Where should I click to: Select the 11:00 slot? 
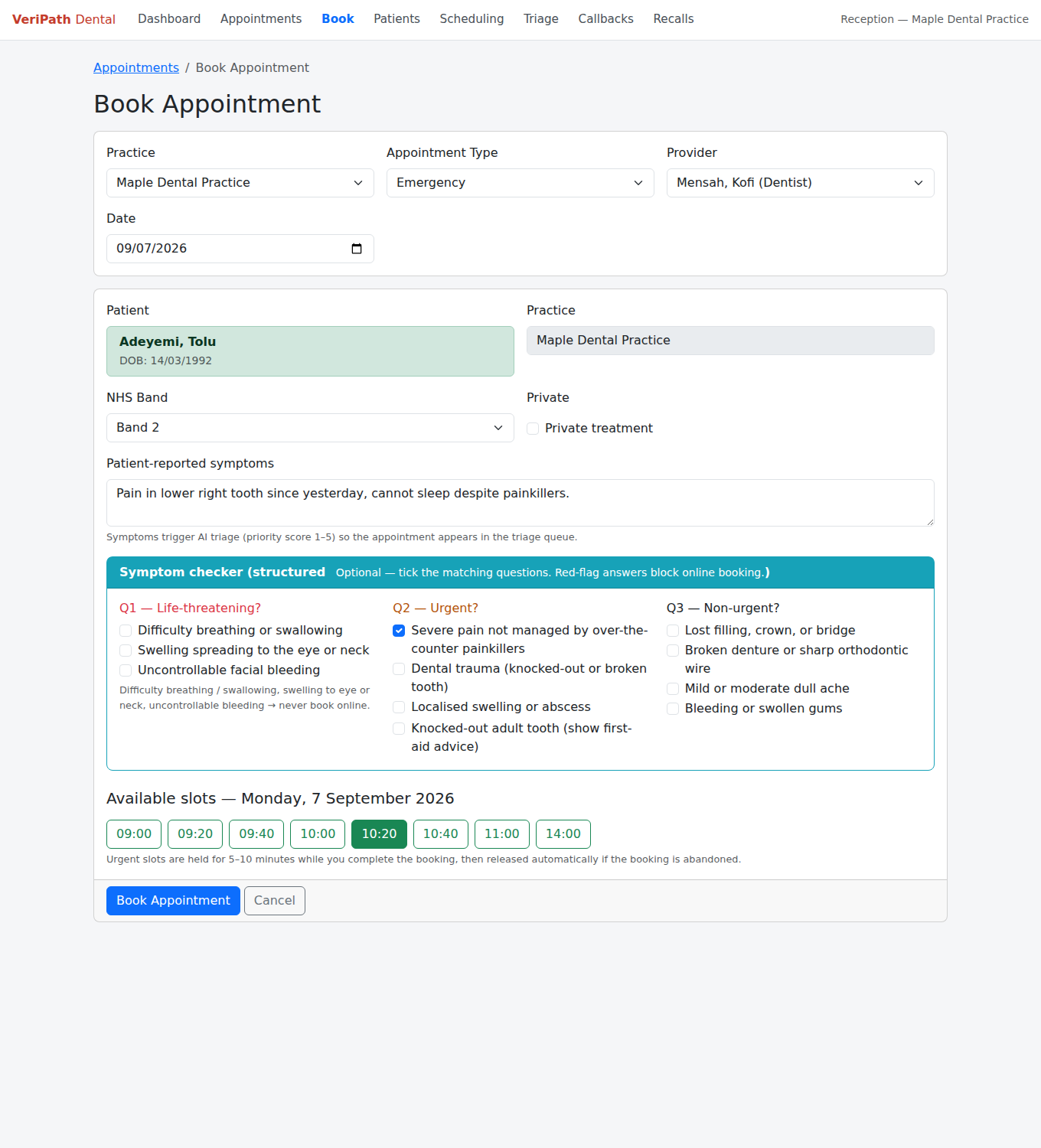[x=502, y=834]
